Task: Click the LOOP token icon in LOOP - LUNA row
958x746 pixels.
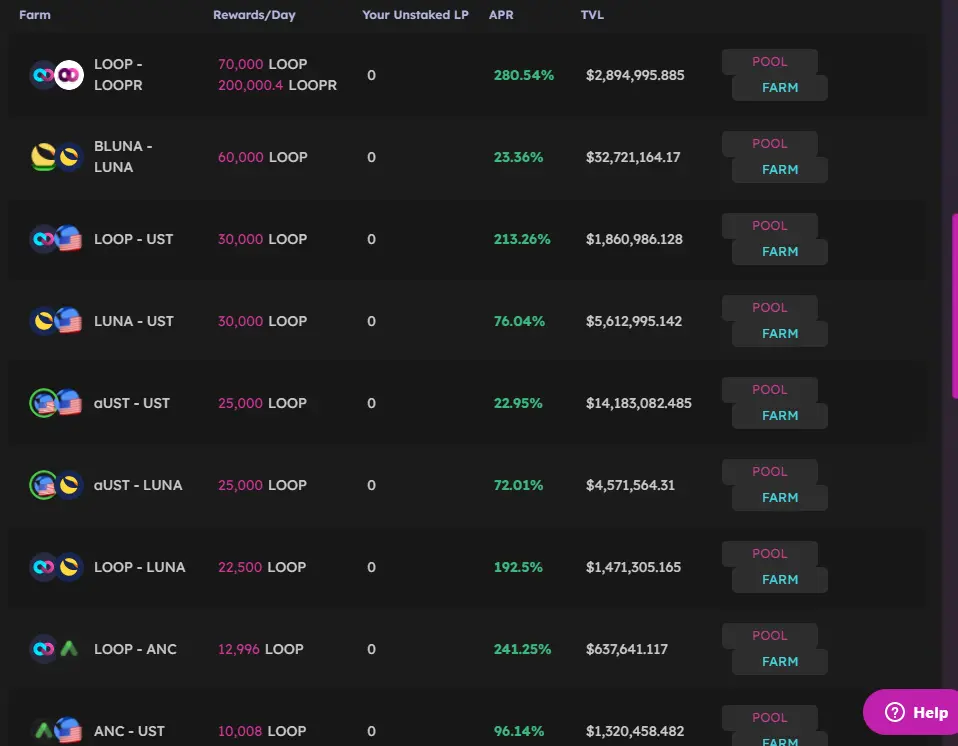Action: click(x=43, y=567)
